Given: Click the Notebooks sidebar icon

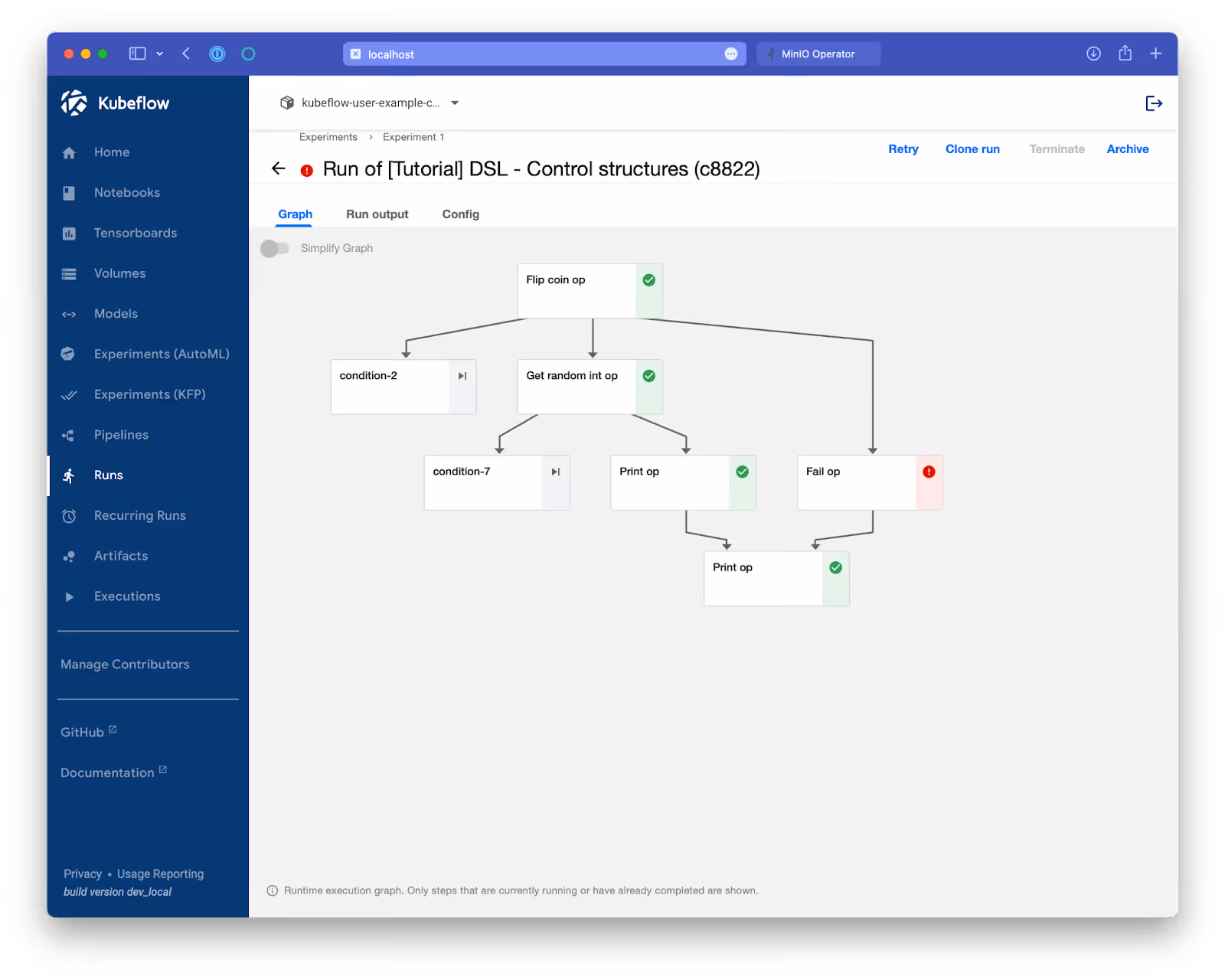Looking at the screenshot, I should (x=69, y=193).
